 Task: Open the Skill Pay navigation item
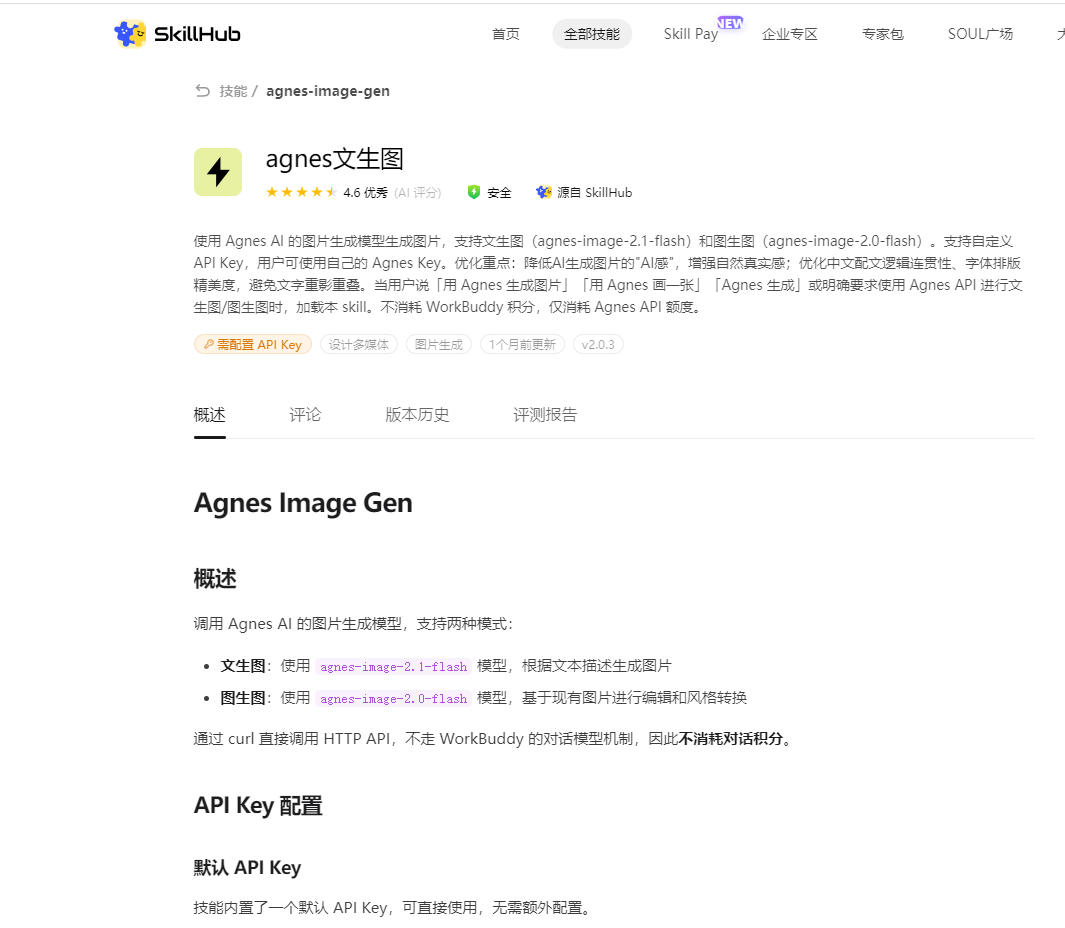tap(691, 34)
